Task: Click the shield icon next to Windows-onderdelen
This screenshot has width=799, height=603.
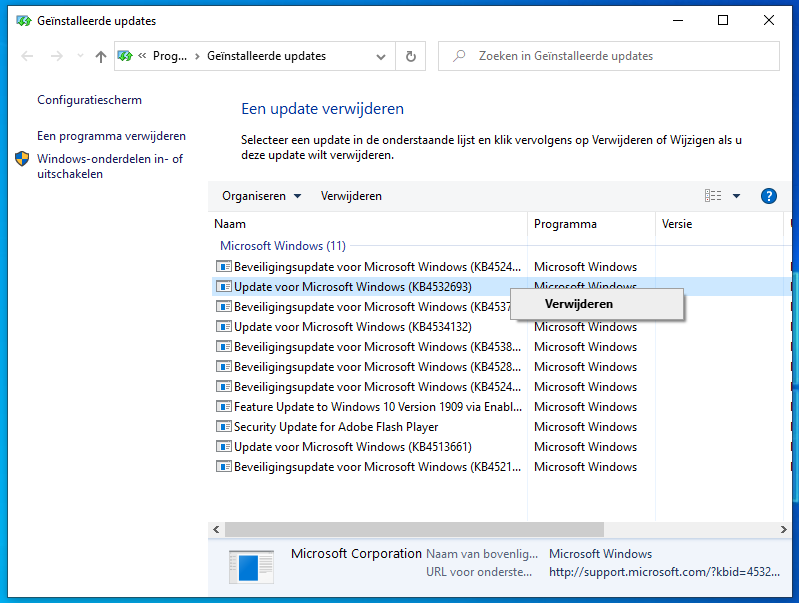Action: (22, 159)
